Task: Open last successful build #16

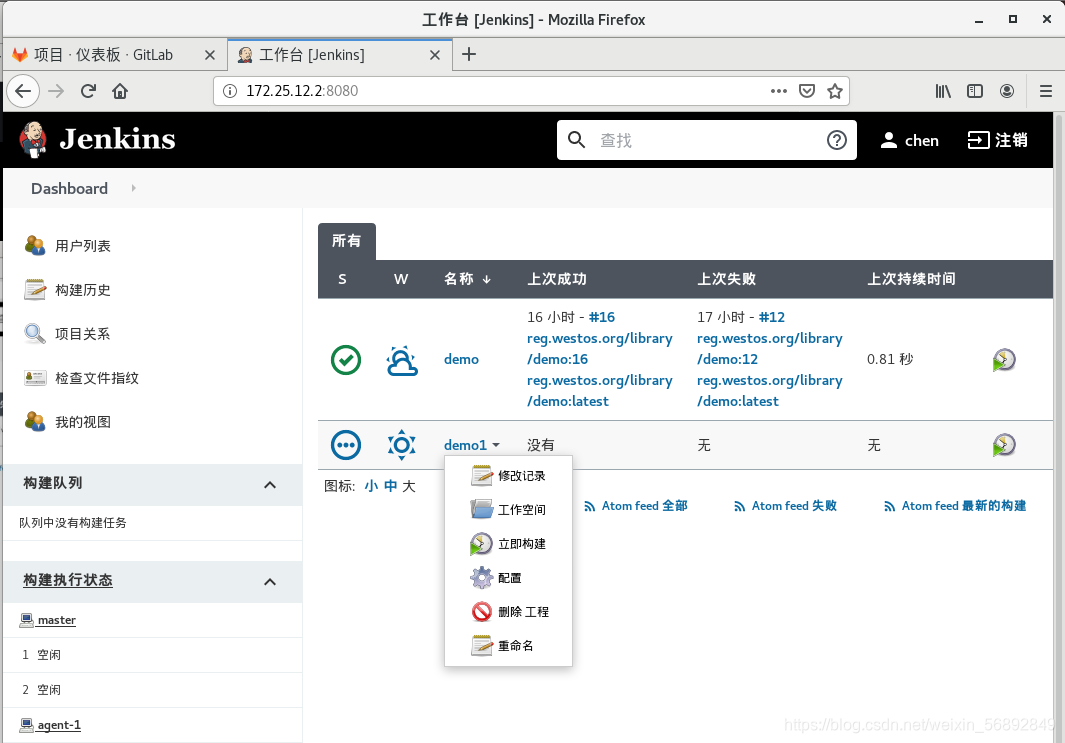Action: click(602, 317)
